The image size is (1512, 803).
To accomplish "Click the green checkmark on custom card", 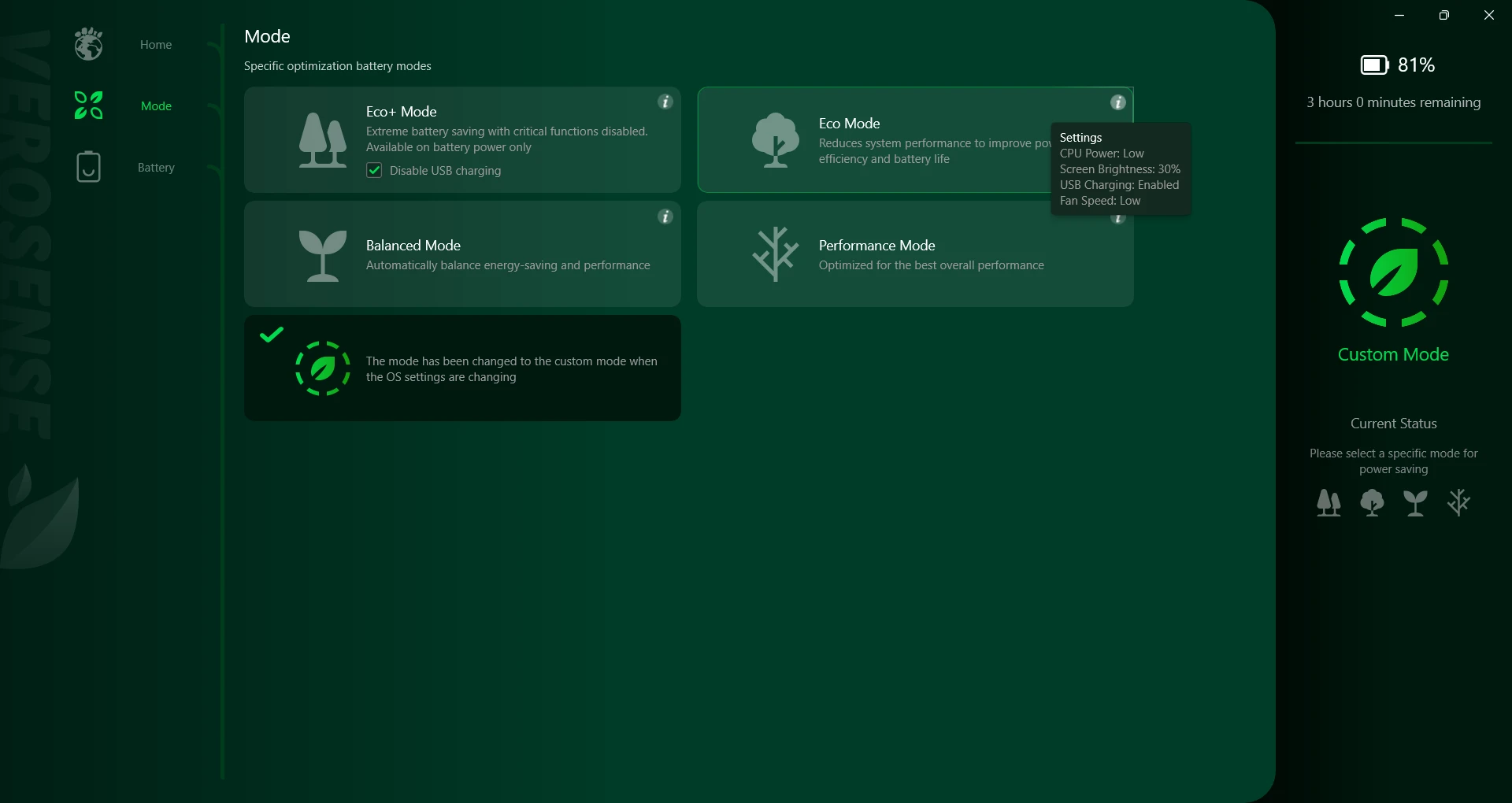I will coord(272,335).
